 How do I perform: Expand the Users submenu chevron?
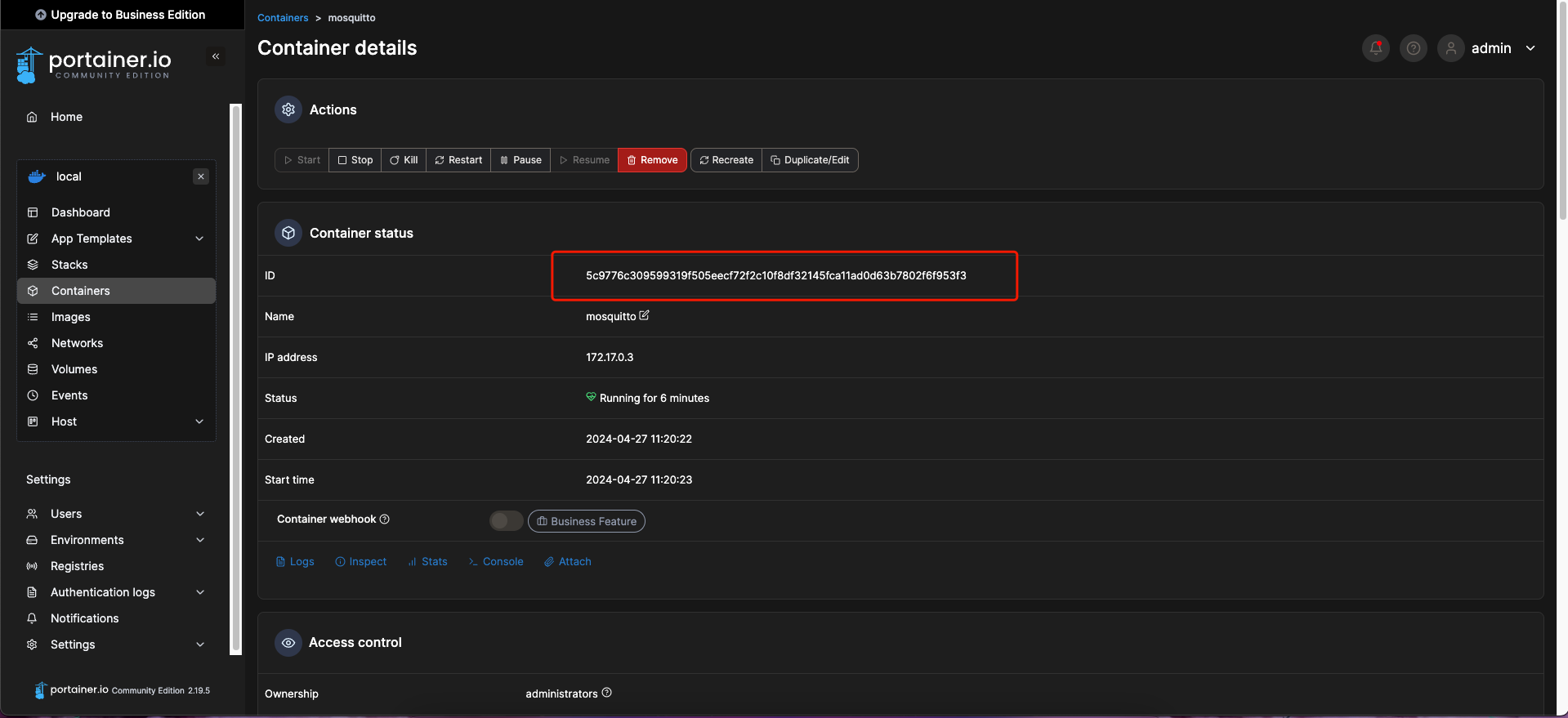[200, 514]
